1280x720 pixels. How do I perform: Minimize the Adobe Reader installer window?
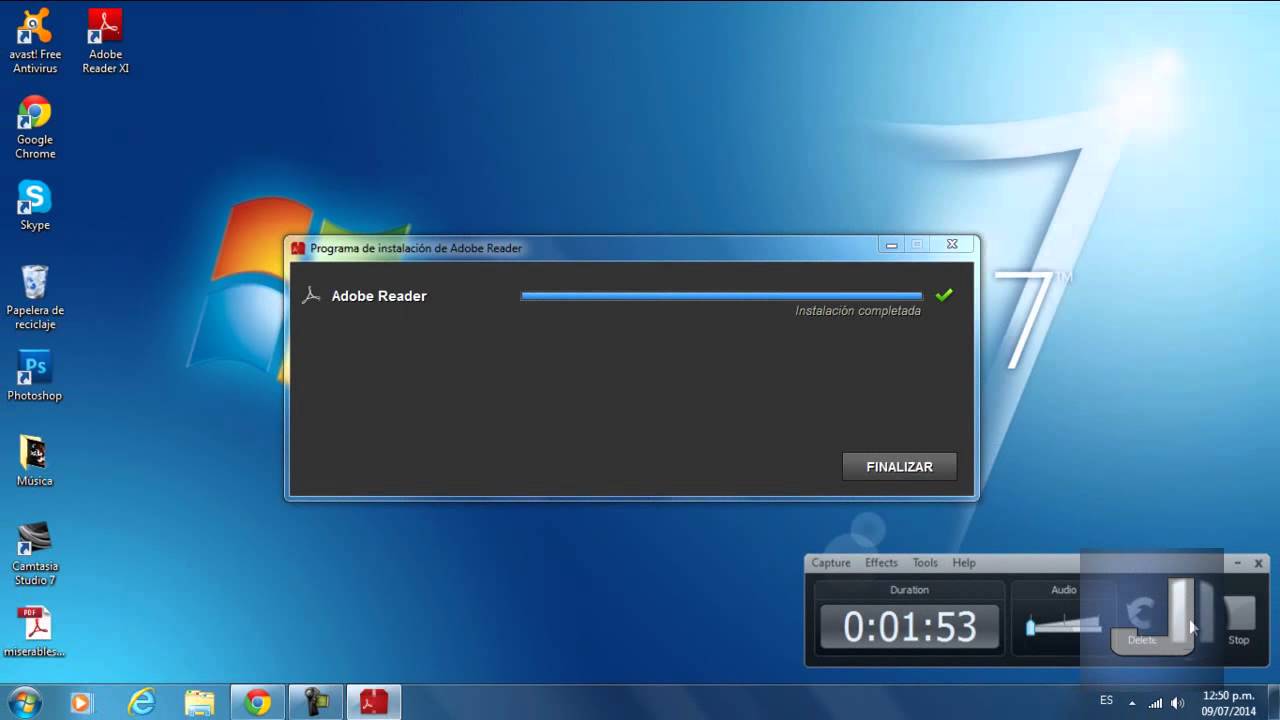(892, 244)
